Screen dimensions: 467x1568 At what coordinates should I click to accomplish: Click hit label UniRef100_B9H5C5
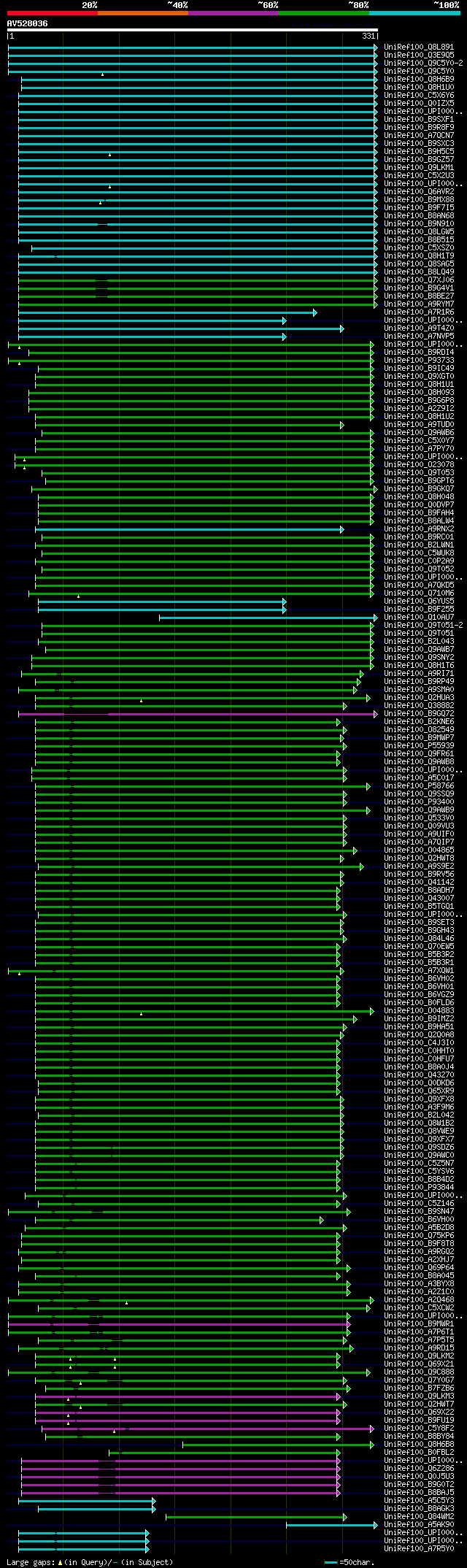click(x=419, y=151)
